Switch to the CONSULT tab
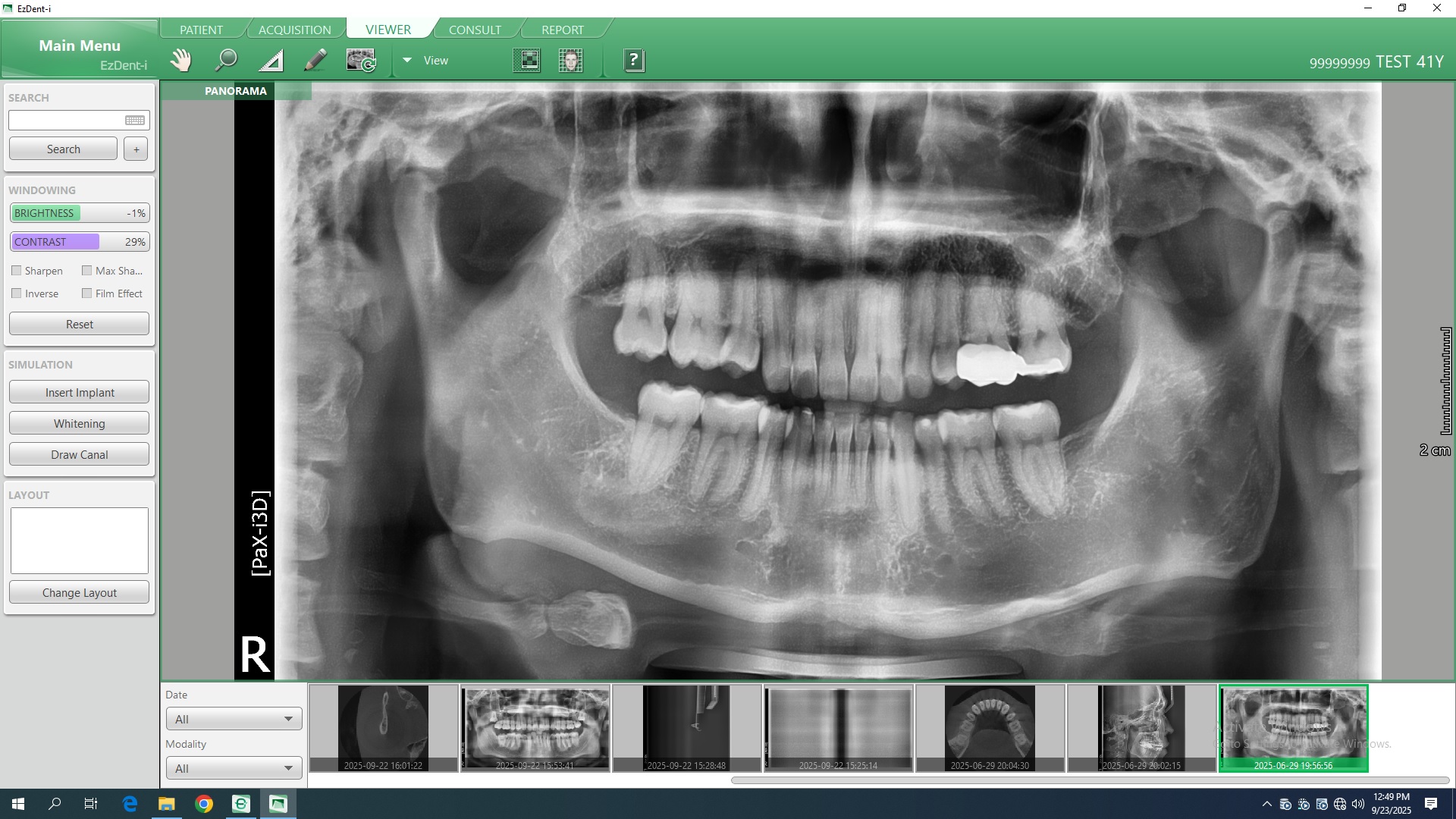 [475, 30]
